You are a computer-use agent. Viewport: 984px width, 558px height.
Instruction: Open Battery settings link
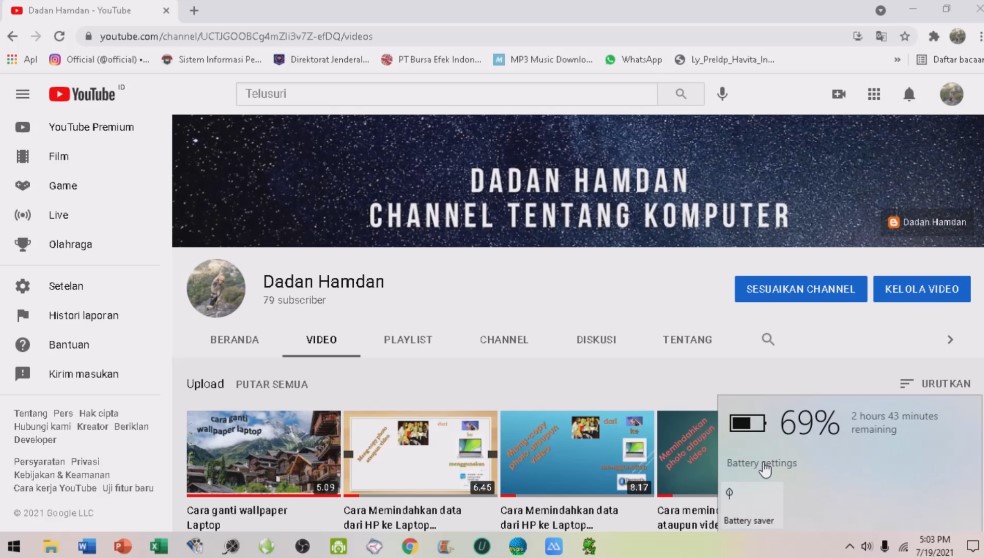(x=761, y=463)
